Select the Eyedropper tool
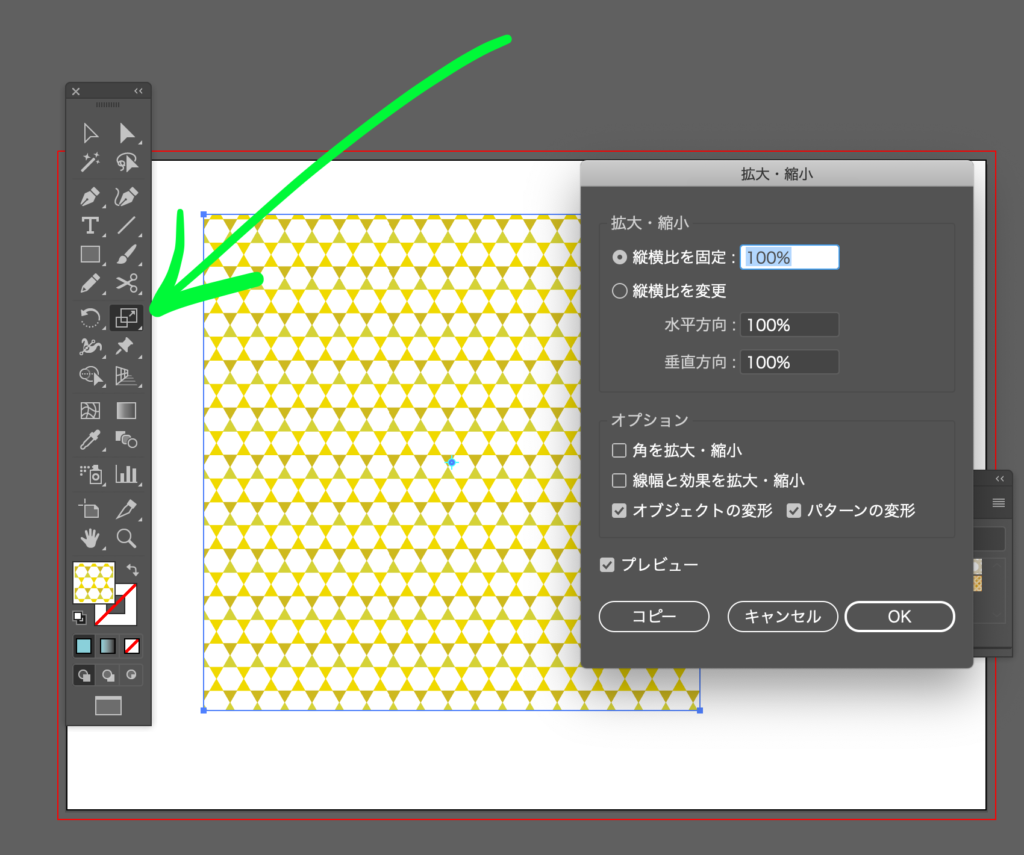Viewport: 1024px width, 855px height. (x=90, y=440)
